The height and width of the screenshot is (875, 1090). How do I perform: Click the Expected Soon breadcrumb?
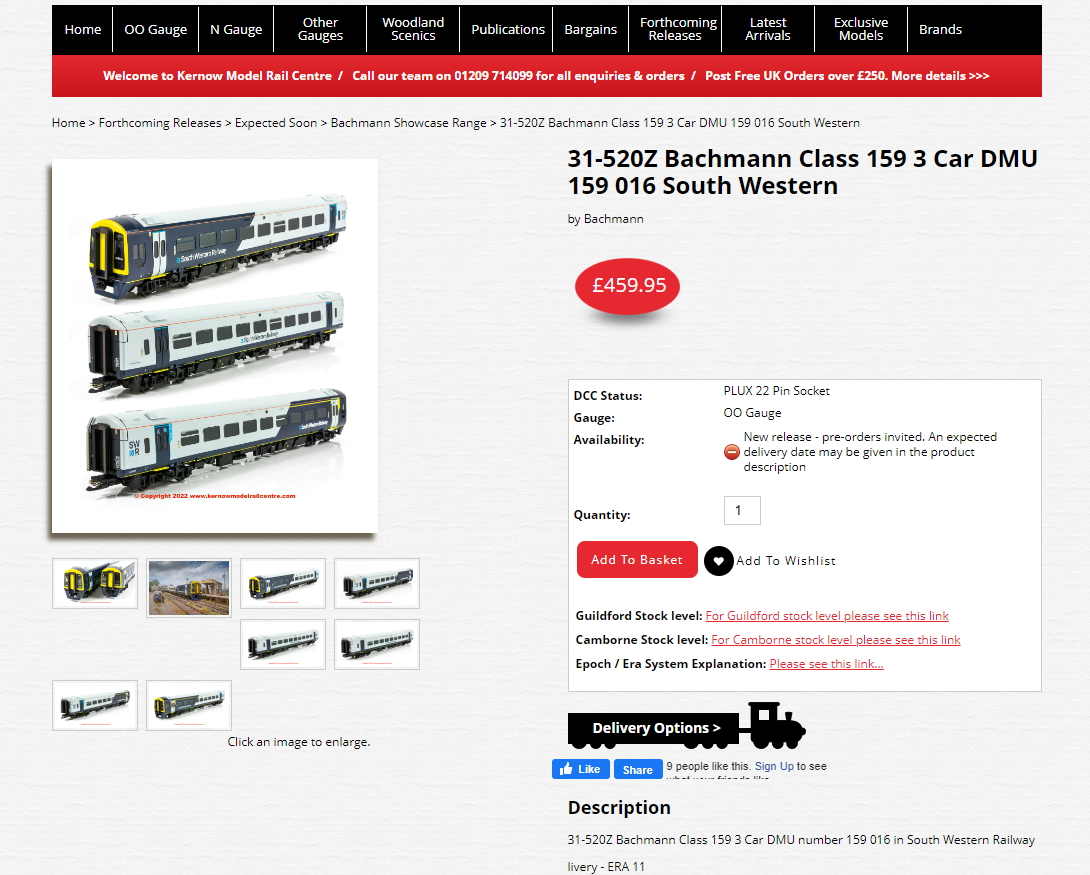click(275, 123)
